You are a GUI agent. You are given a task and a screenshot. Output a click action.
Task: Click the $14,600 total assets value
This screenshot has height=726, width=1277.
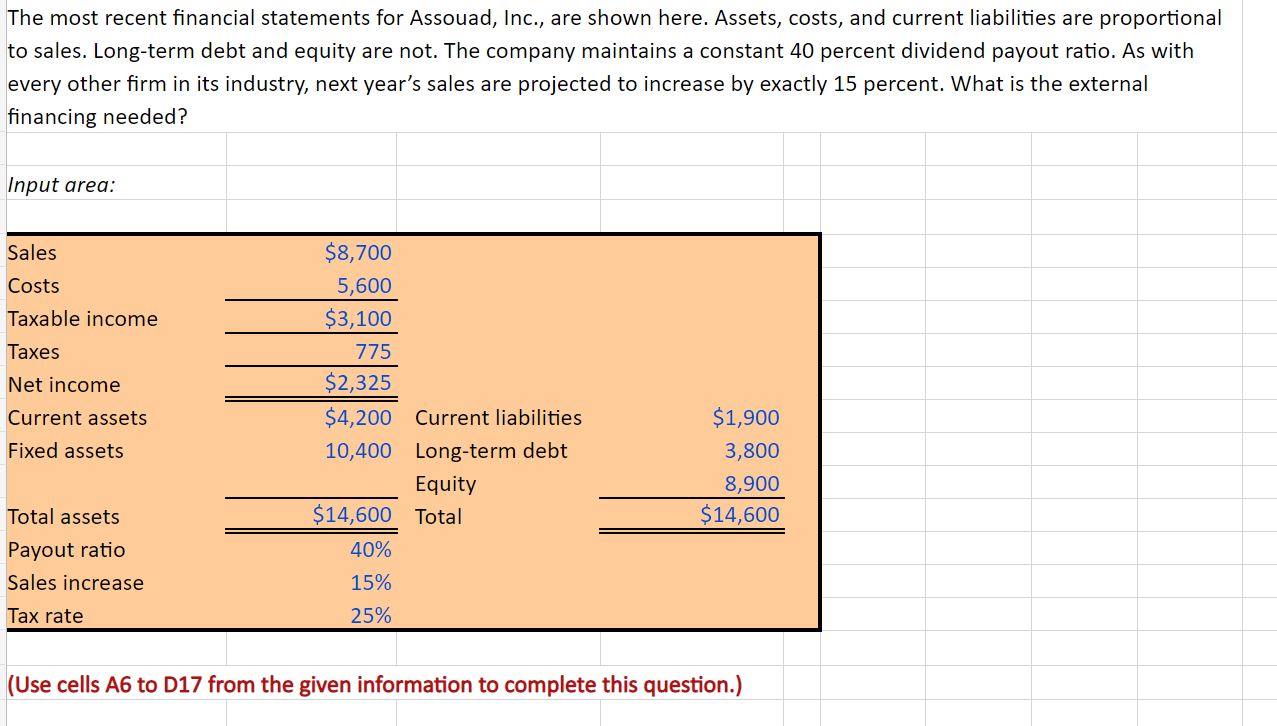352,515
